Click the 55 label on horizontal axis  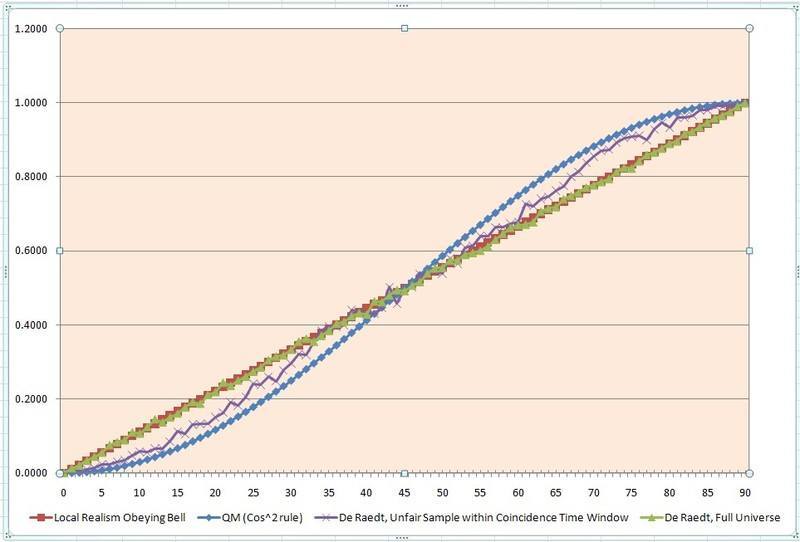pyautogui.click(x=480, y=493)
